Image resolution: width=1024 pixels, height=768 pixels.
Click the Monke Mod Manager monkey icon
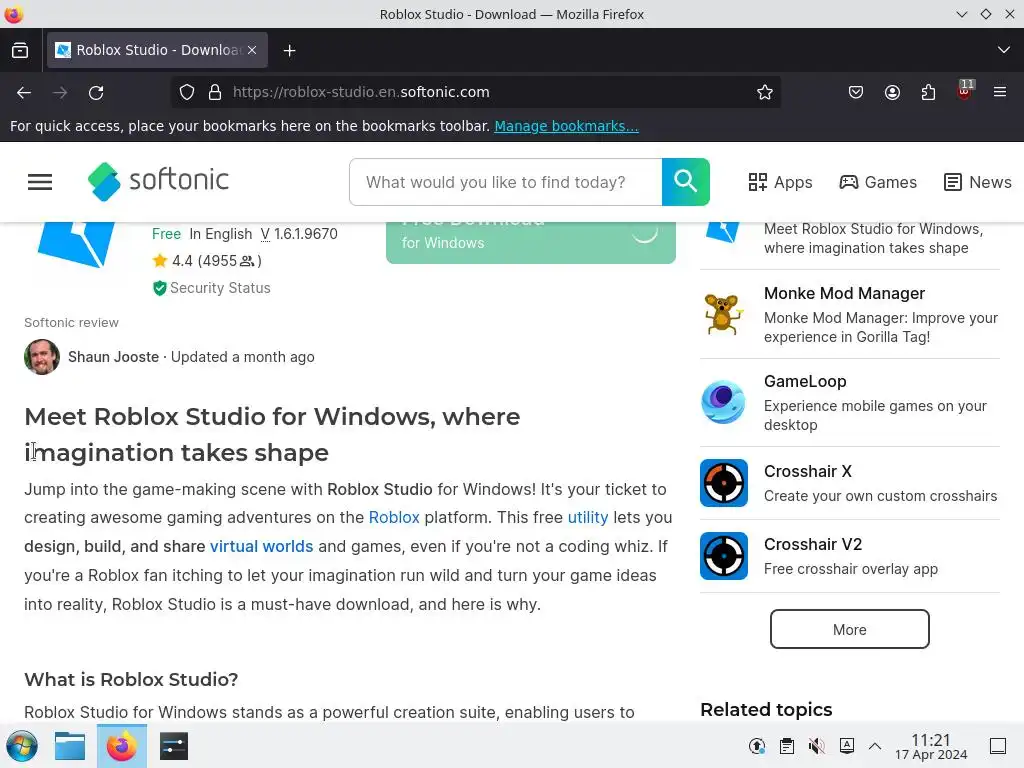[x=723, y=314]
